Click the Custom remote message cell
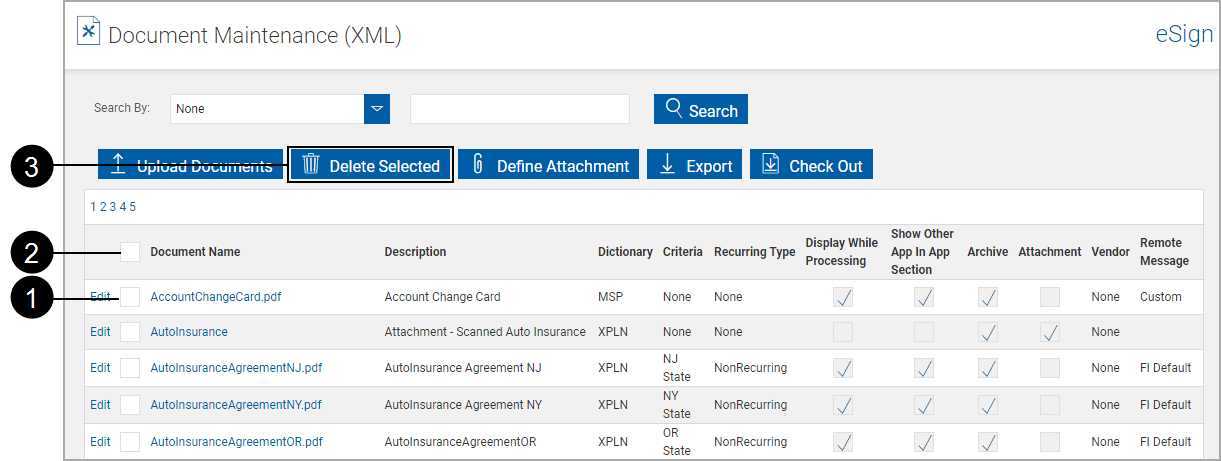 coord(1160,297)
